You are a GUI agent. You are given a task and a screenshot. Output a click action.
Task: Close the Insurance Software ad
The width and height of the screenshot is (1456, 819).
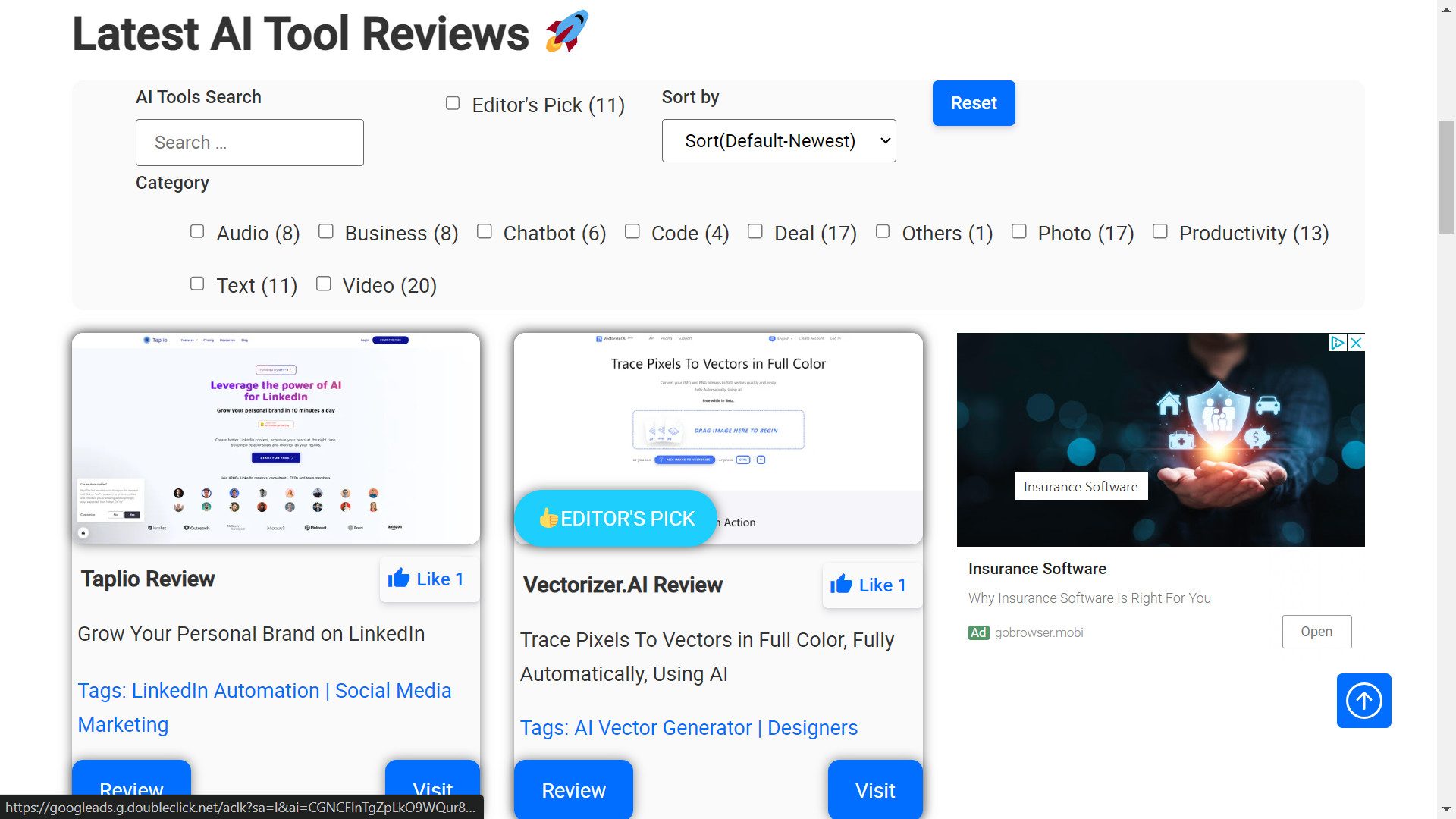pyautogui.click(x=1357, y=343)
